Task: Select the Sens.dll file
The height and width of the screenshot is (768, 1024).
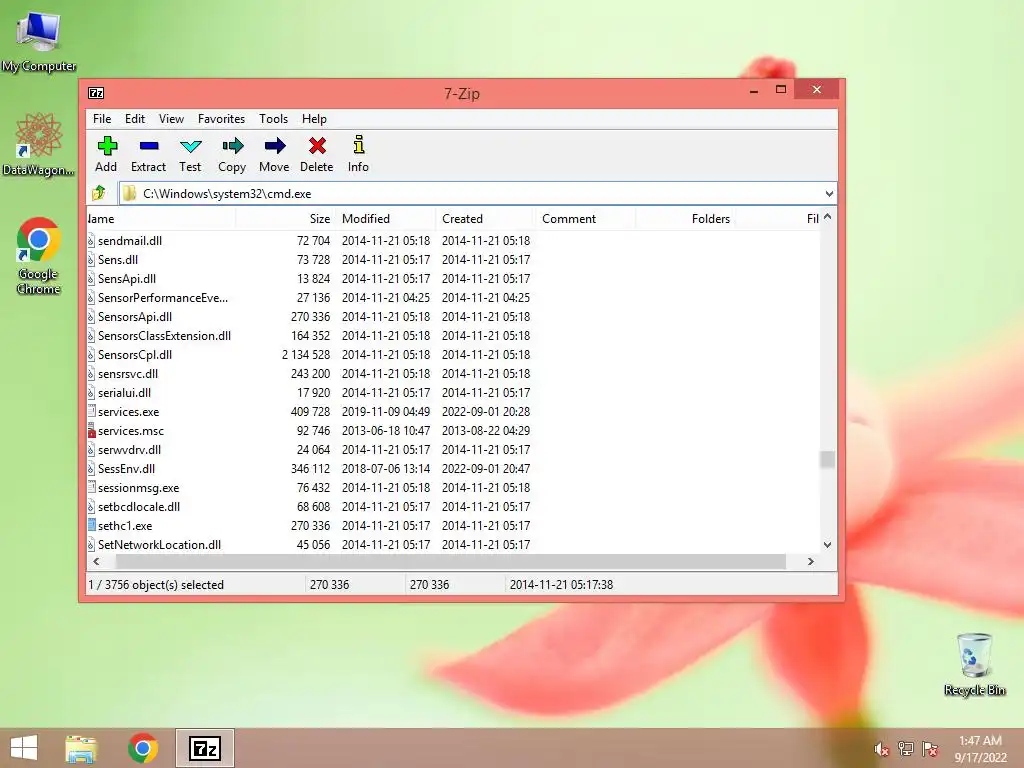Action: pyautogui.click(x=118, y=260)
